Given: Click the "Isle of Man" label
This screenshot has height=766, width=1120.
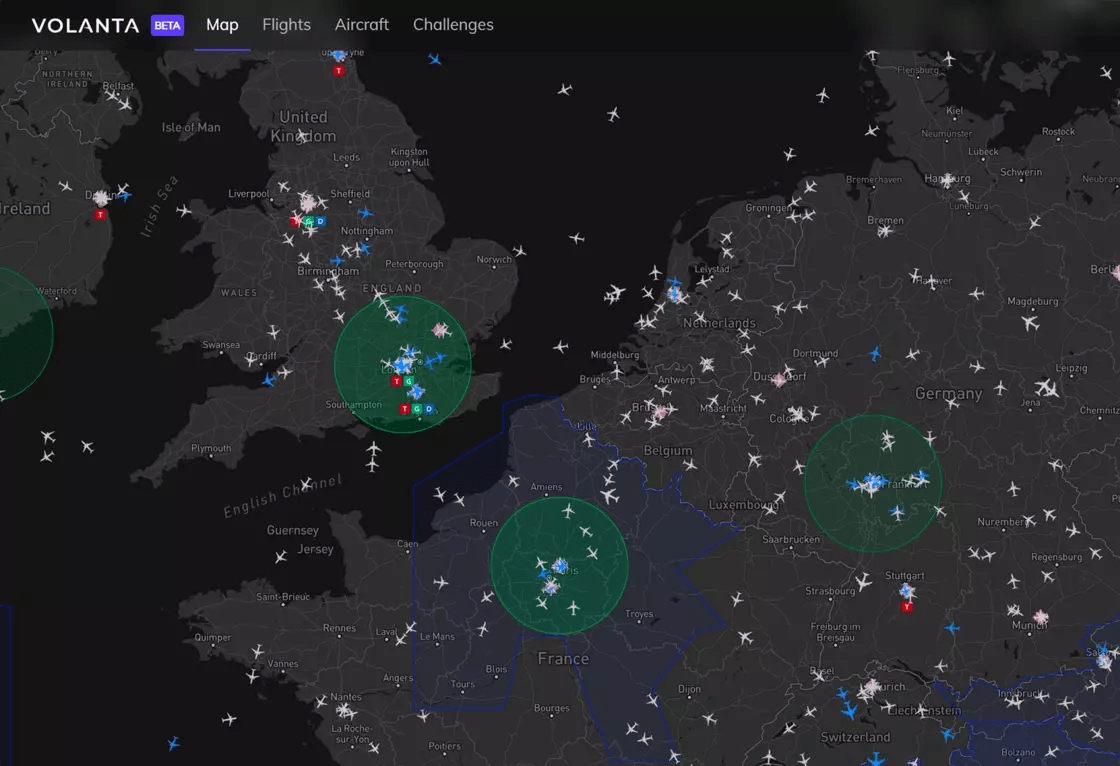Looking at the screenshot, I should (x=191, y=127).
